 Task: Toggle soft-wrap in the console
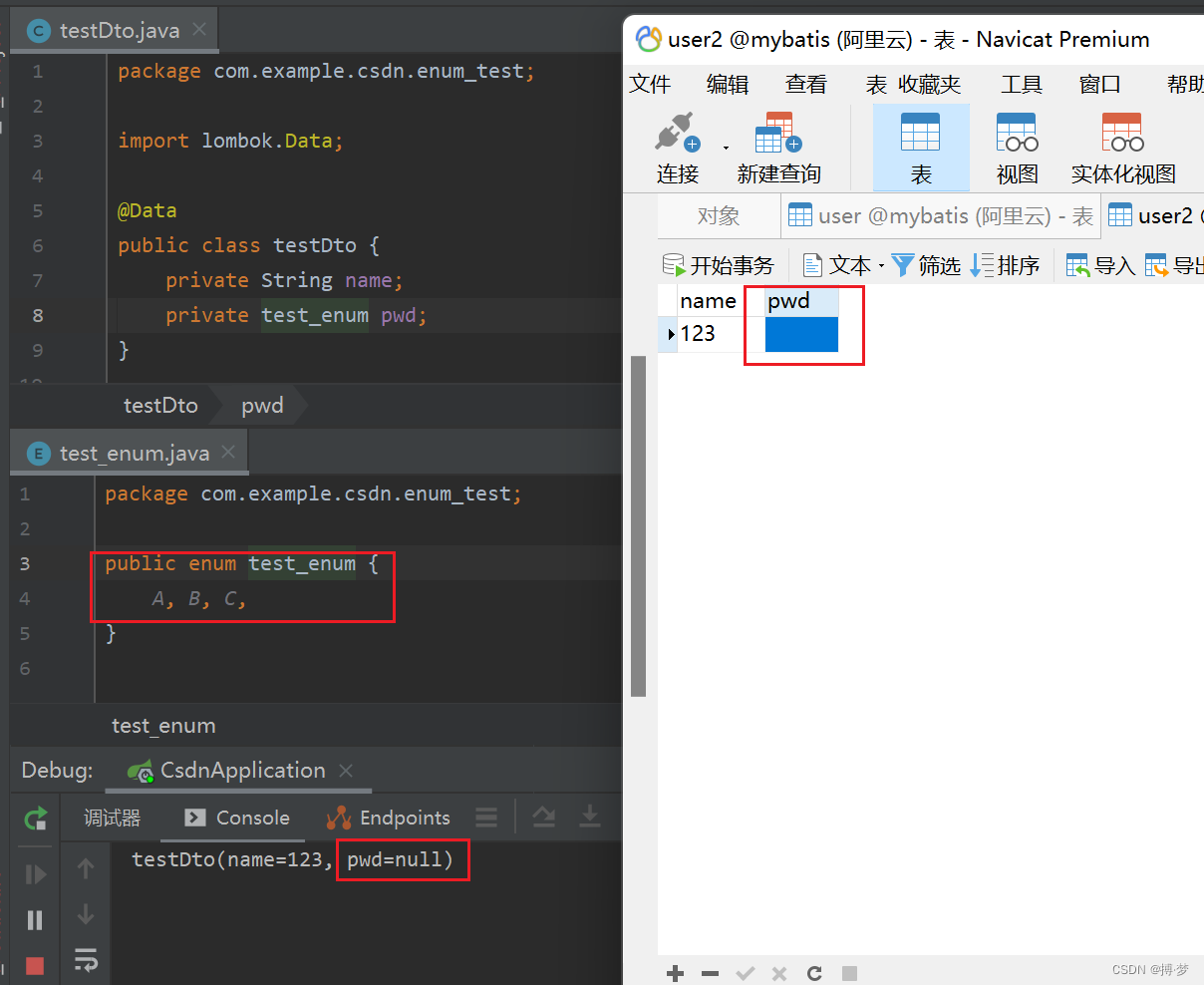(x=86, y=959)
